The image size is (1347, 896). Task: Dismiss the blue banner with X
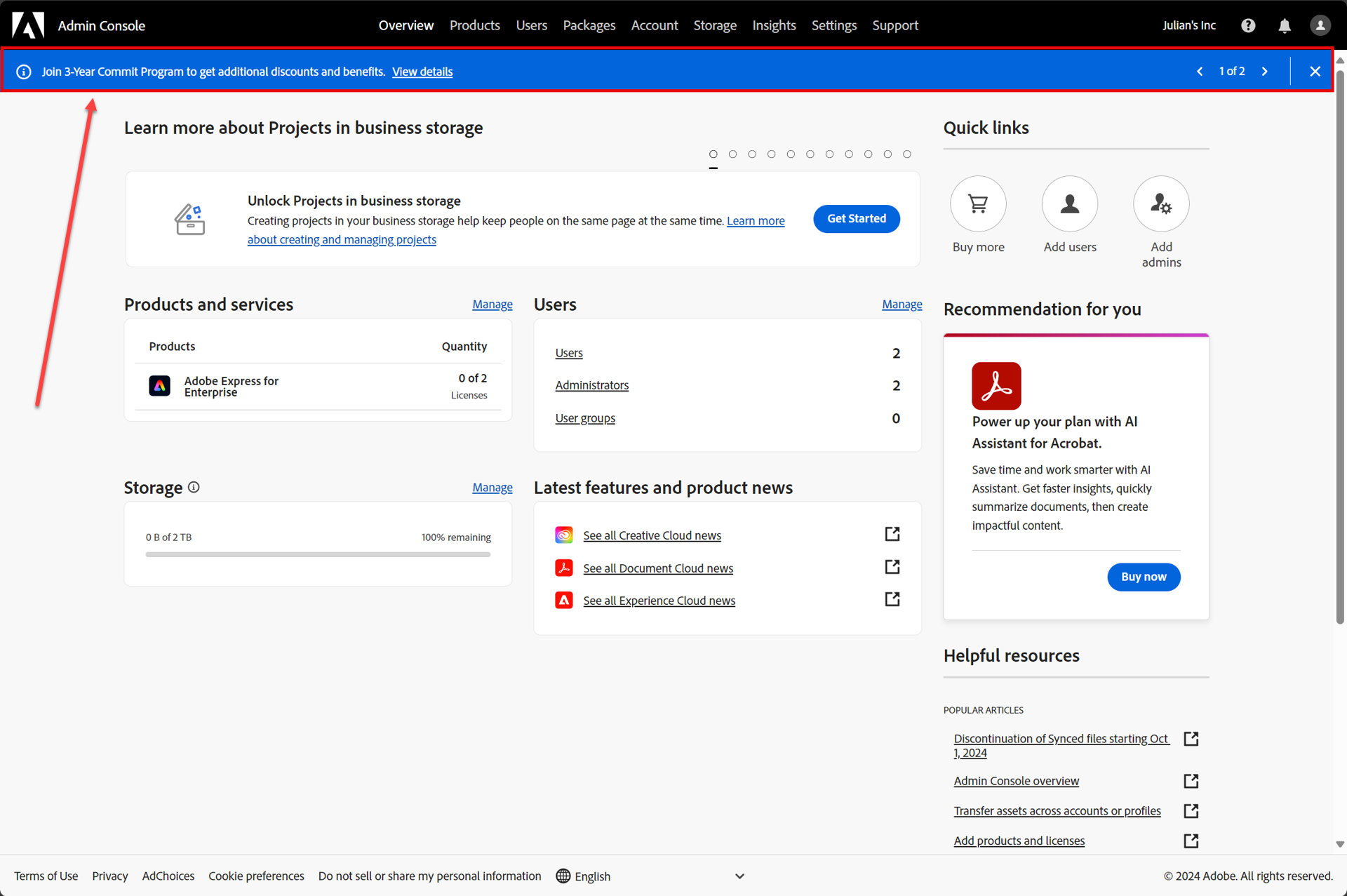[1315, 72]
